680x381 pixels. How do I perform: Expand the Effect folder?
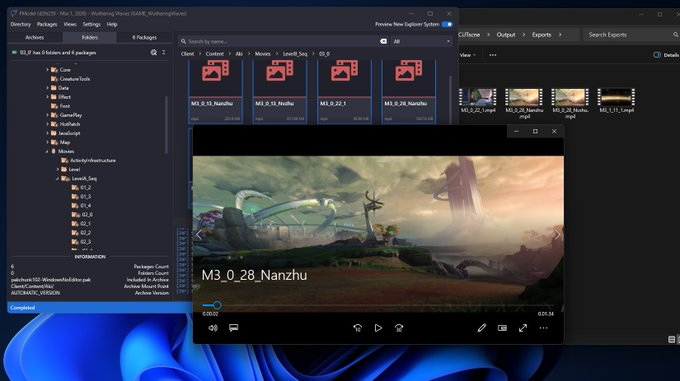click(x=47, y=97)
